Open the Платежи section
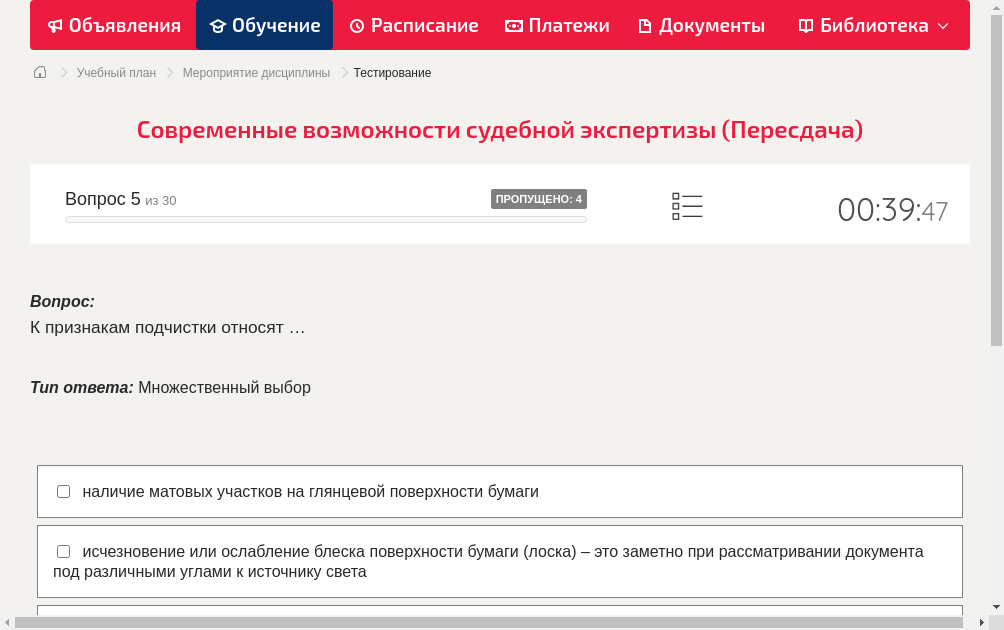This screenshot has height=630, width=1004. click(x=556, y=25)
